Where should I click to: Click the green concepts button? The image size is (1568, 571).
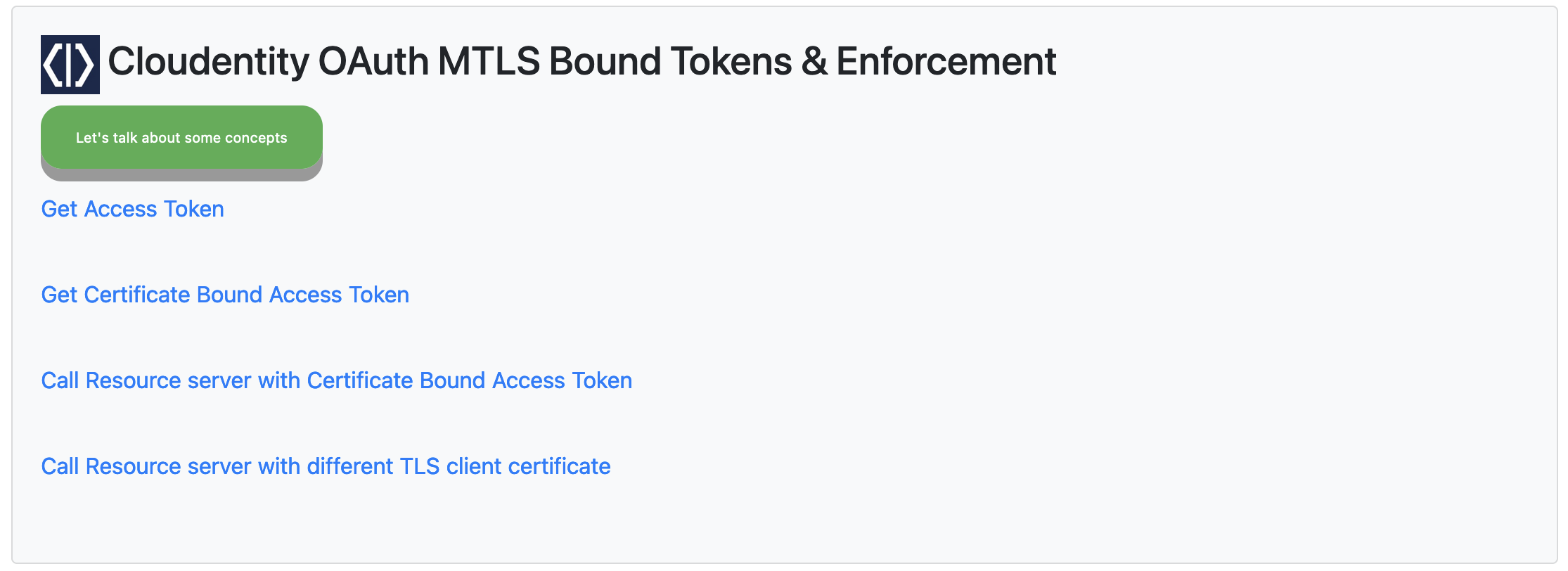click(181, 138)
